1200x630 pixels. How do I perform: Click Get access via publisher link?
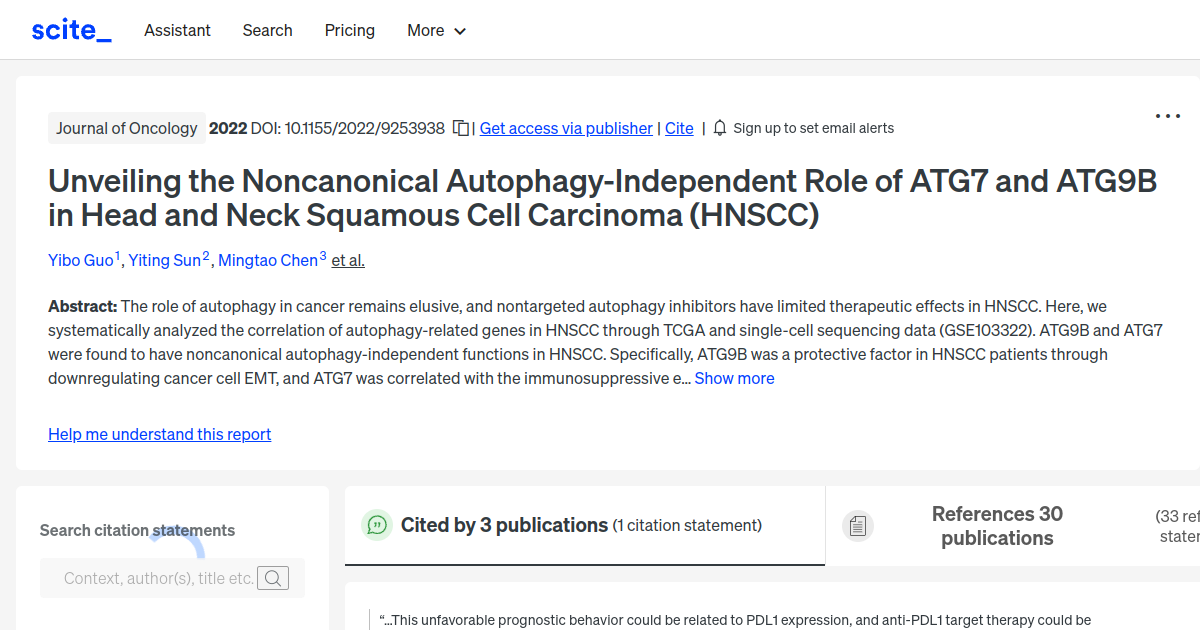(566, 128)
